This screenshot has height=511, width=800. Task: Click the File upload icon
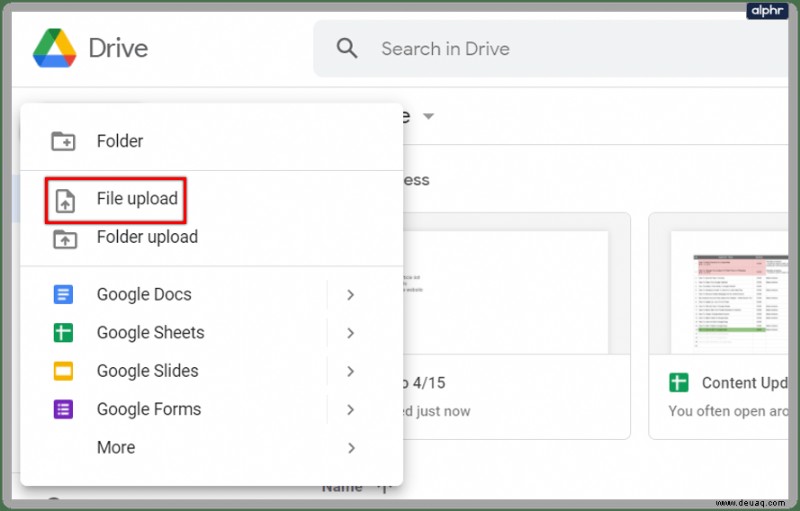point(65,200)
